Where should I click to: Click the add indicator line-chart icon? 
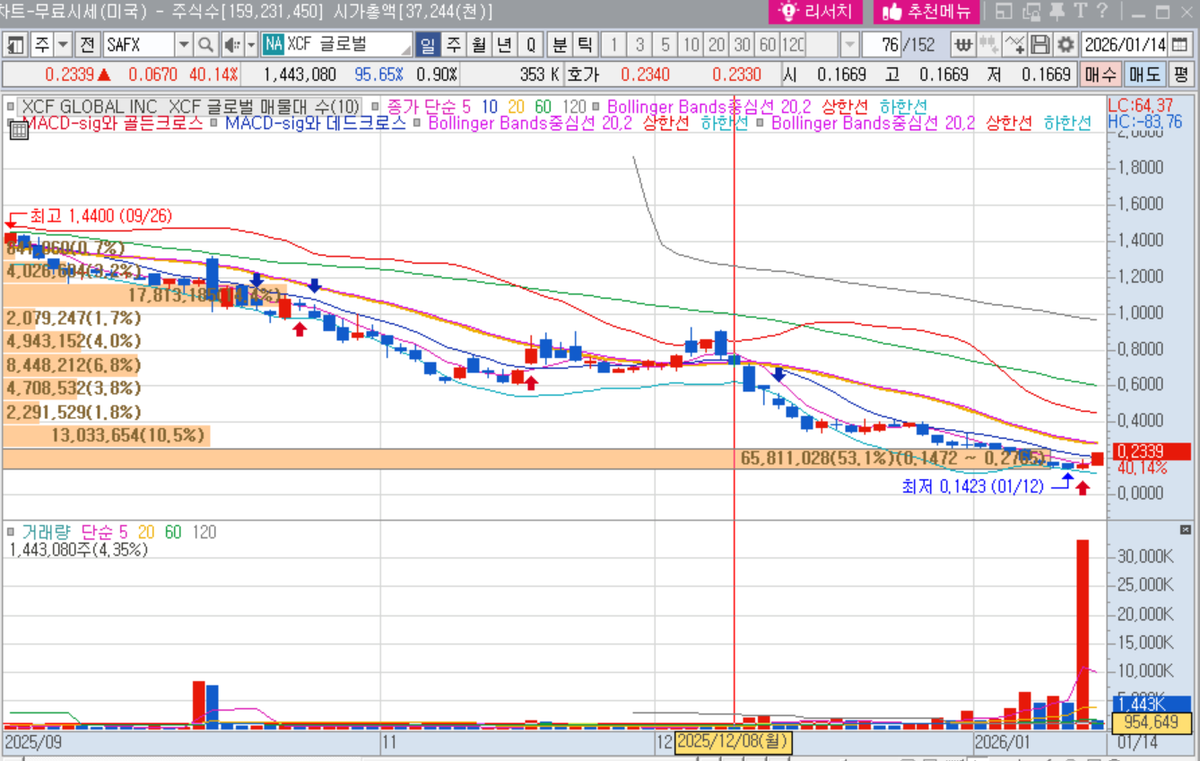click(1015, 45)
